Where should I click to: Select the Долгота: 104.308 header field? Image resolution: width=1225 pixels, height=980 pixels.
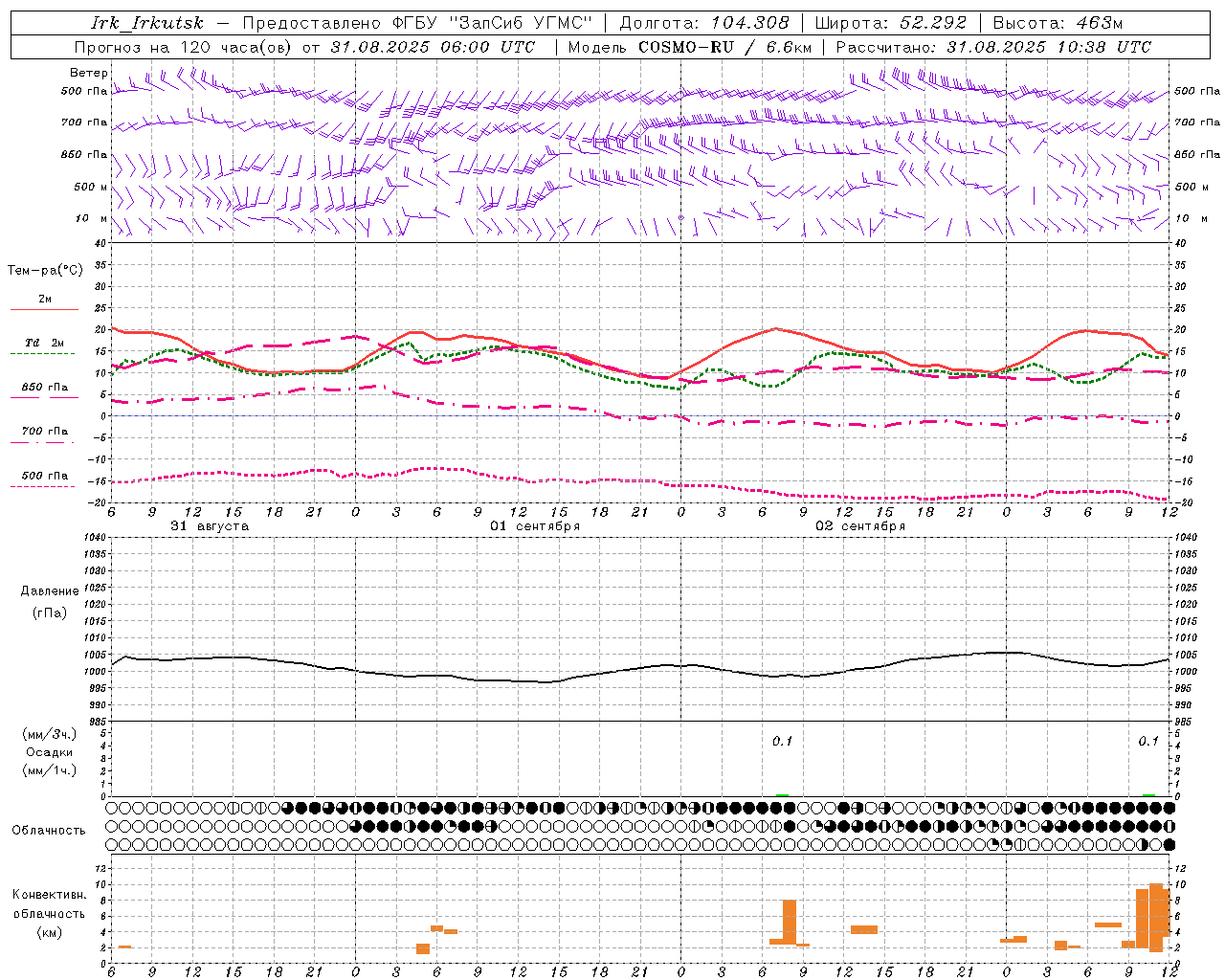(x=704, y=23)
